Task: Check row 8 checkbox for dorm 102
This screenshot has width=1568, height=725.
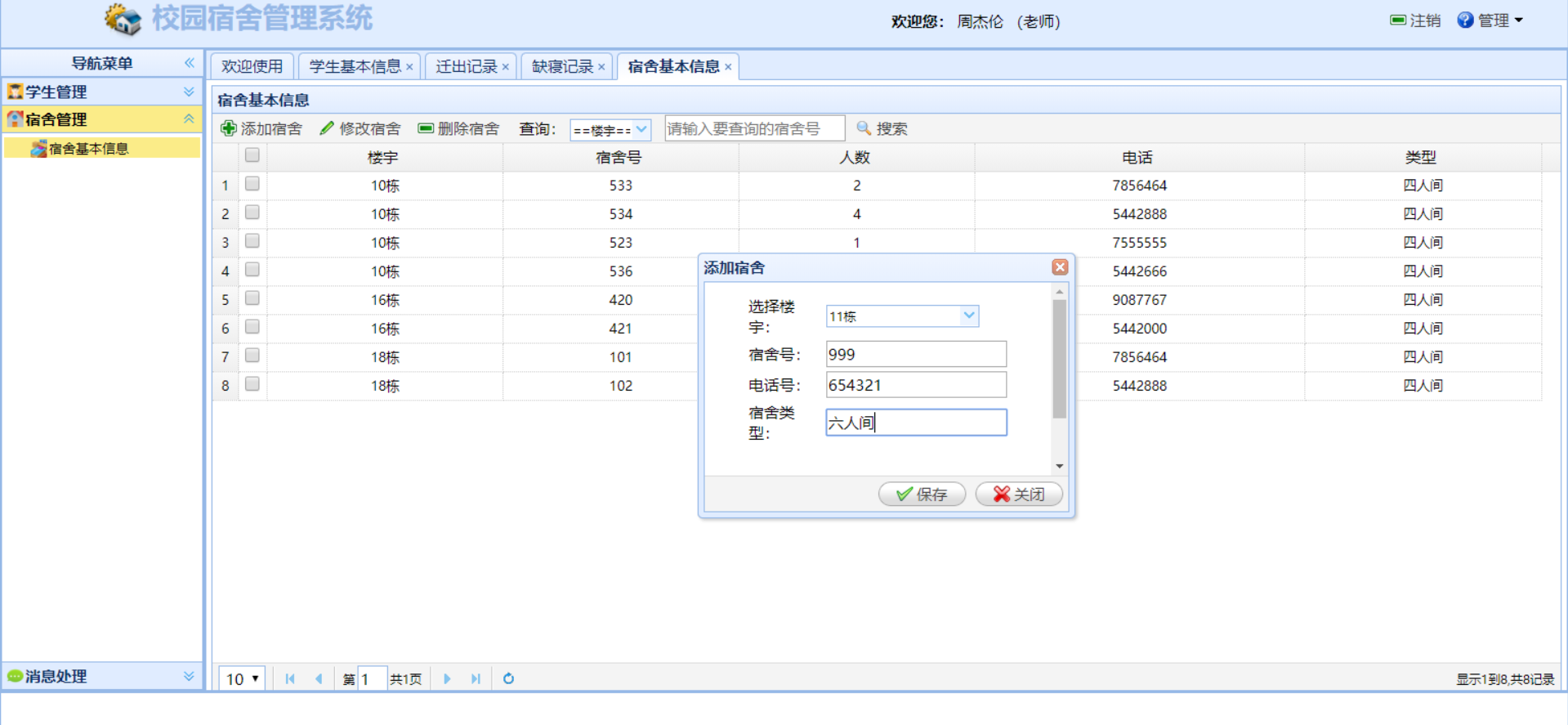Action: click(x=252, y=384)
